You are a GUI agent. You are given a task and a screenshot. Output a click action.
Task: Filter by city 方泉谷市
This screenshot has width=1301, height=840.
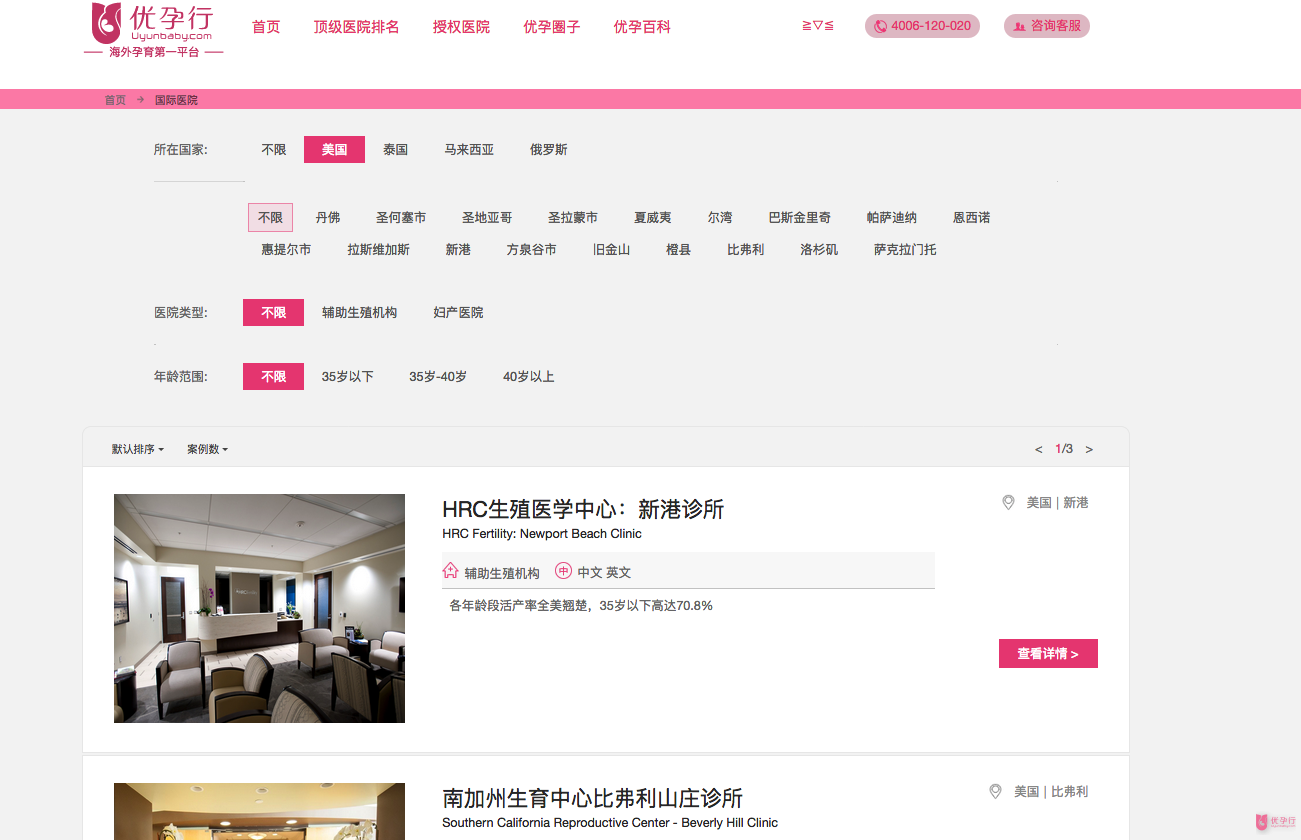click(x=532, y=250)
